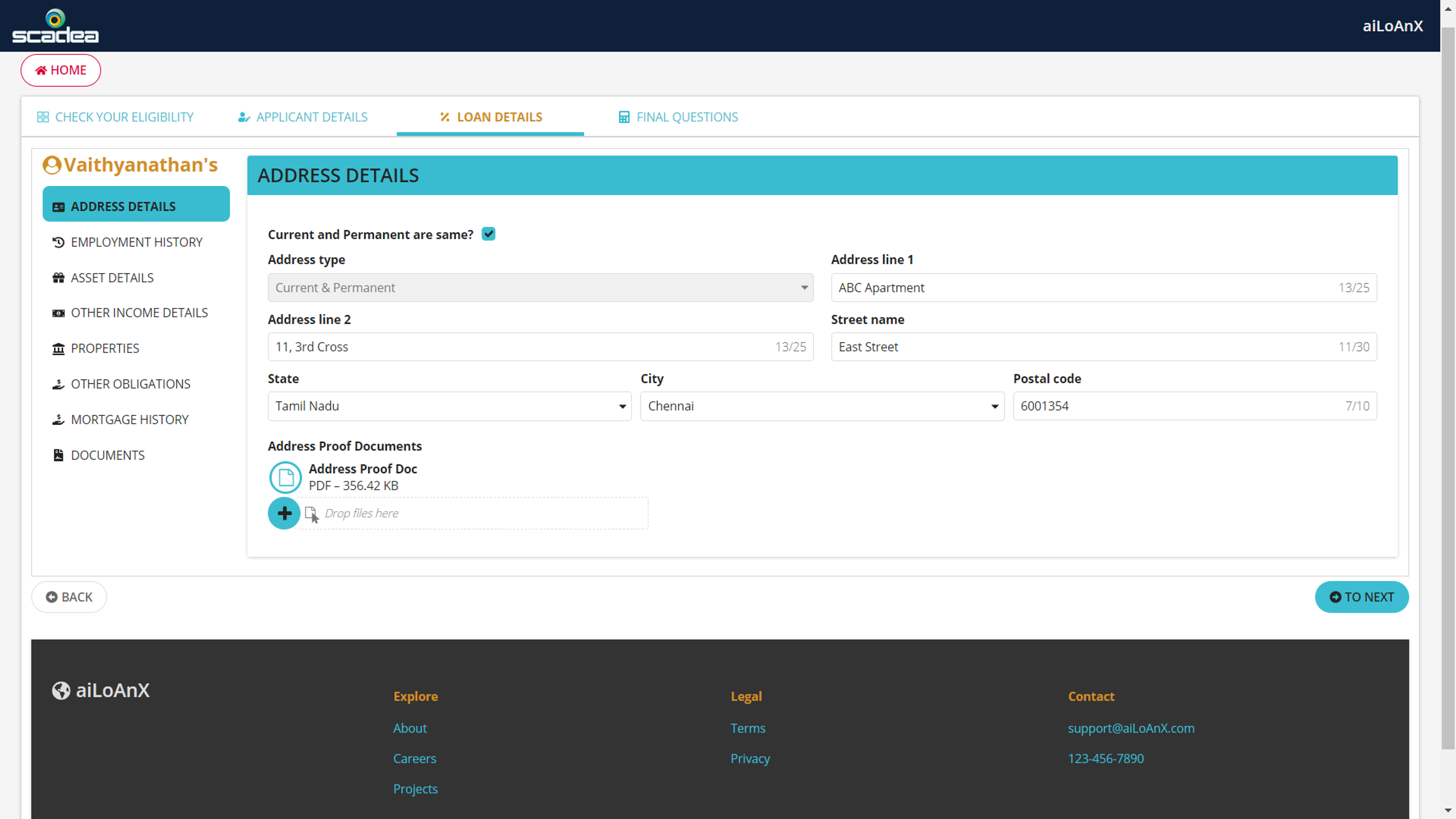
Task: Click the Properties building icon
Action: point(58,349)
